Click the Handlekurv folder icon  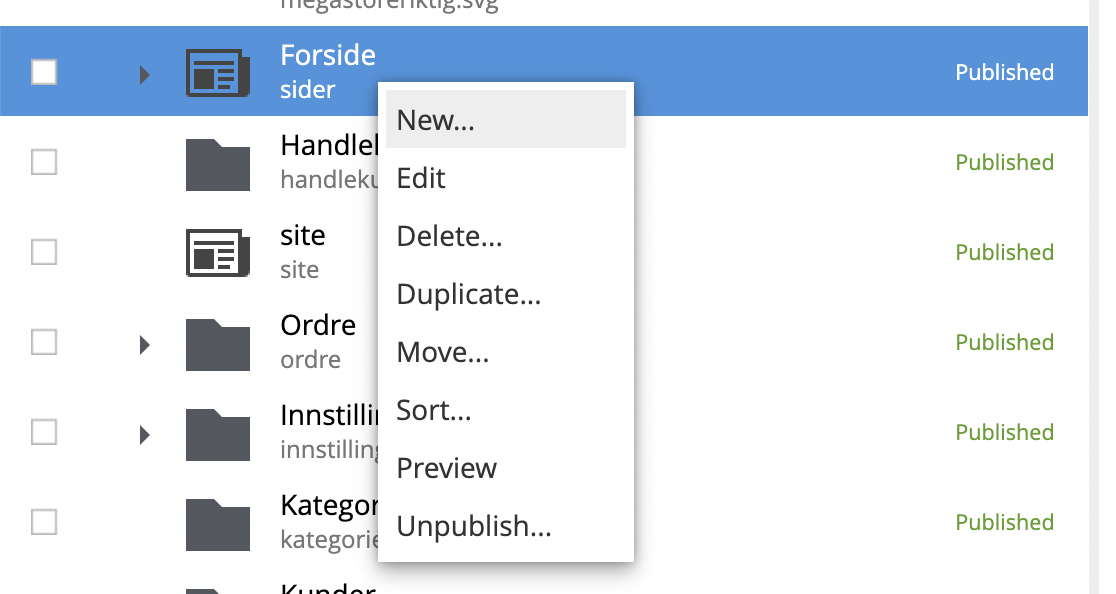coord(217,163)
